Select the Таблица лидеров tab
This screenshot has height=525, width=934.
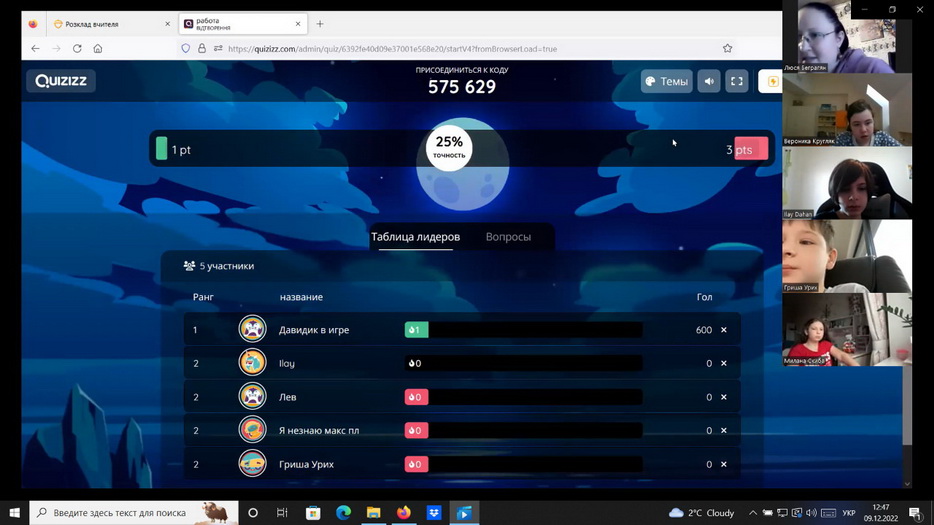(415, 237)
